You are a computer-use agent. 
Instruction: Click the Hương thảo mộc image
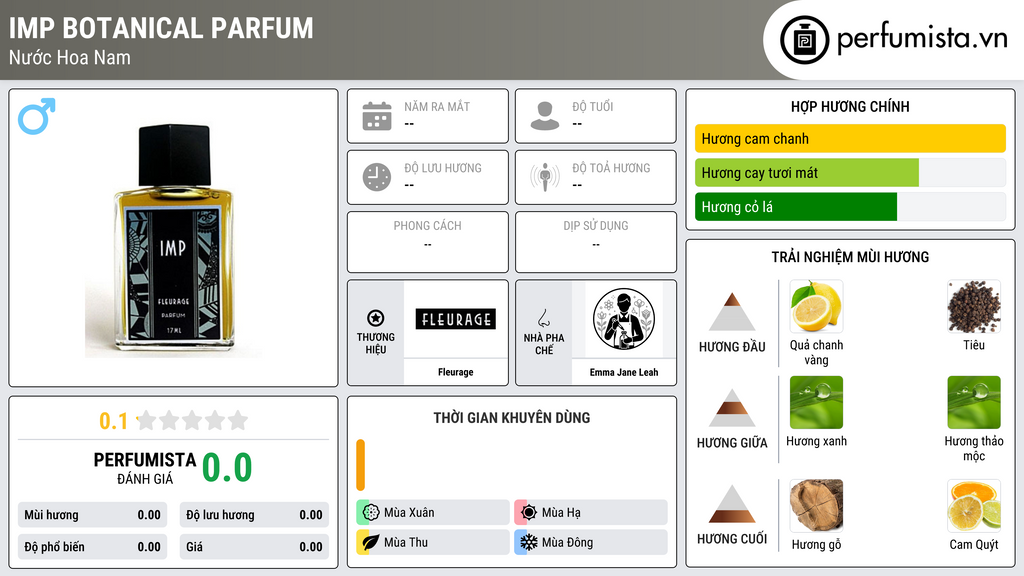(x=974, y=402)
